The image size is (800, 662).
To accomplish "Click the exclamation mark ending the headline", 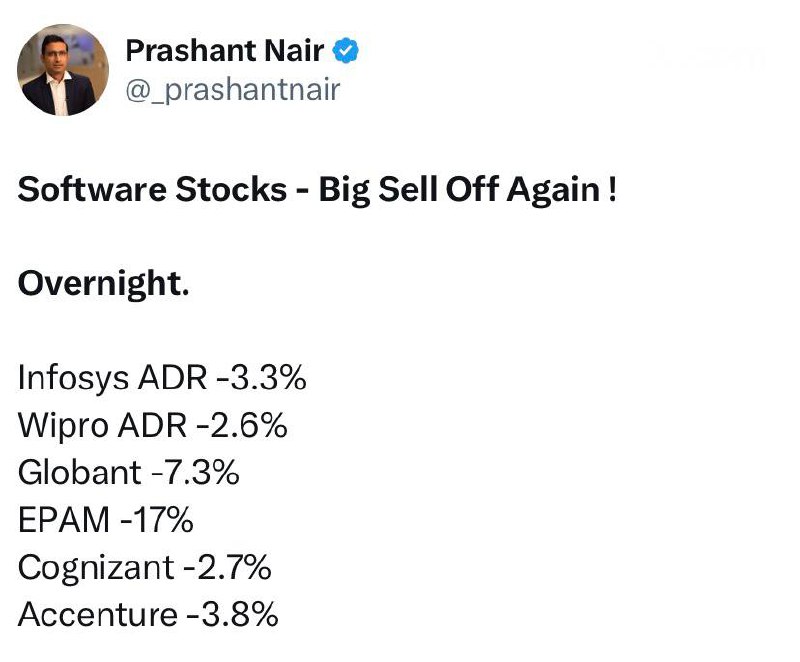I will [x=611, y=190].
